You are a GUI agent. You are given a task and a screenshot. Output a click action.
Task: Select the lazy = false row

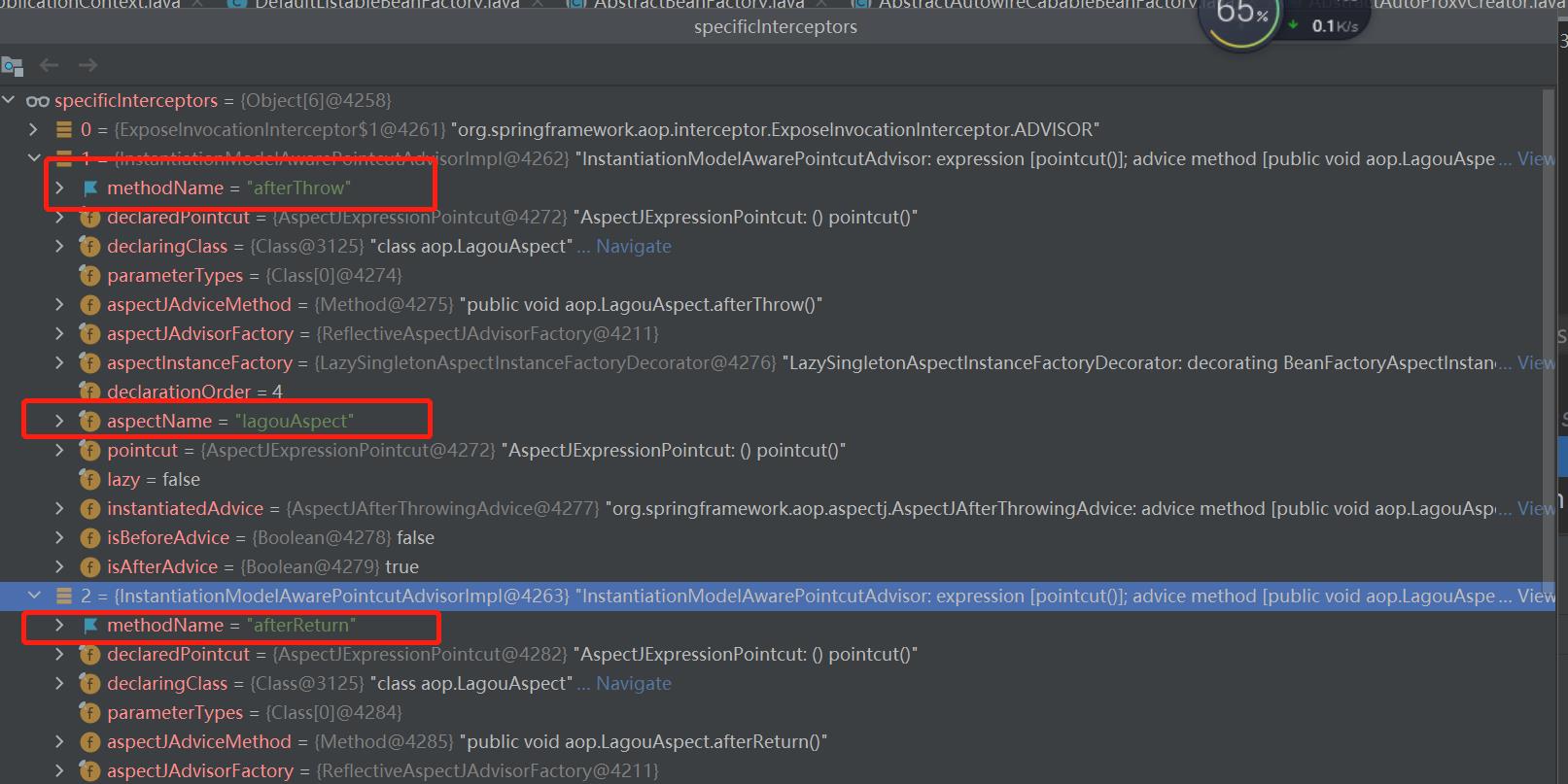[x=778, y=479]
